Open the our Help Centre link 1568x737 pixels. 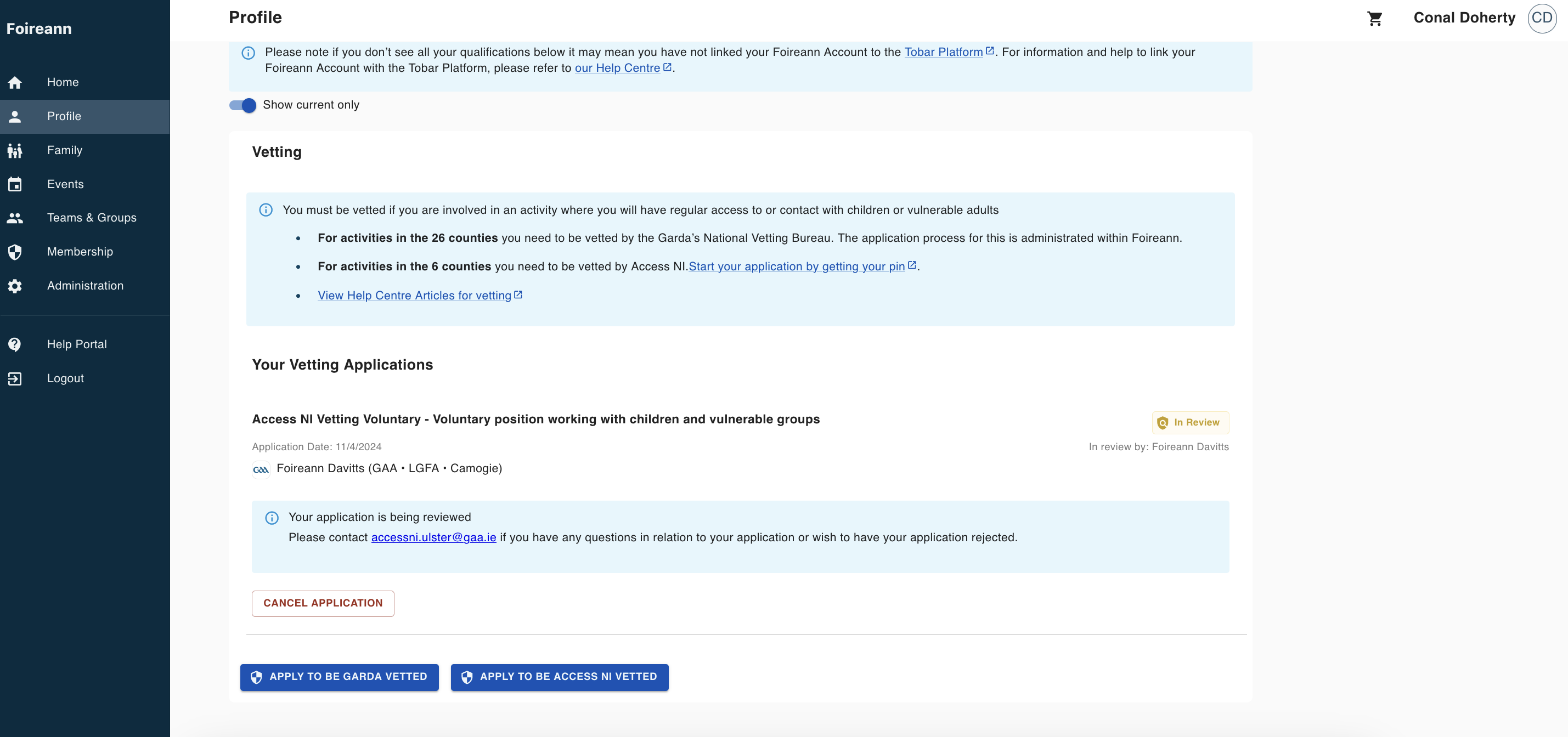click(x=617, y=68)
